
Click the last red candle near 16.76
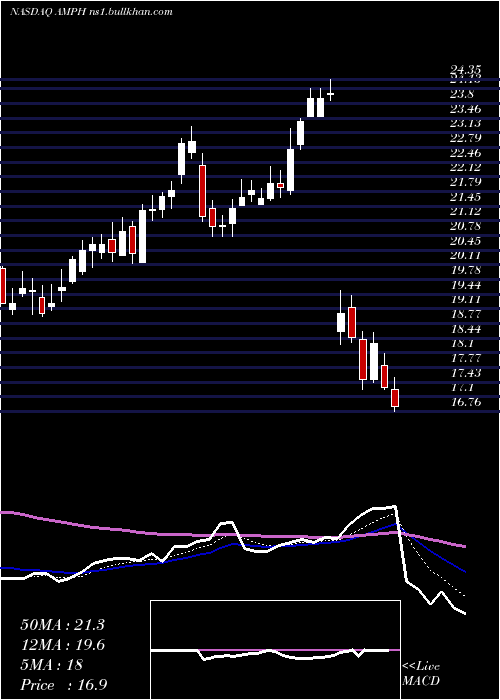(x=395, y=397)
